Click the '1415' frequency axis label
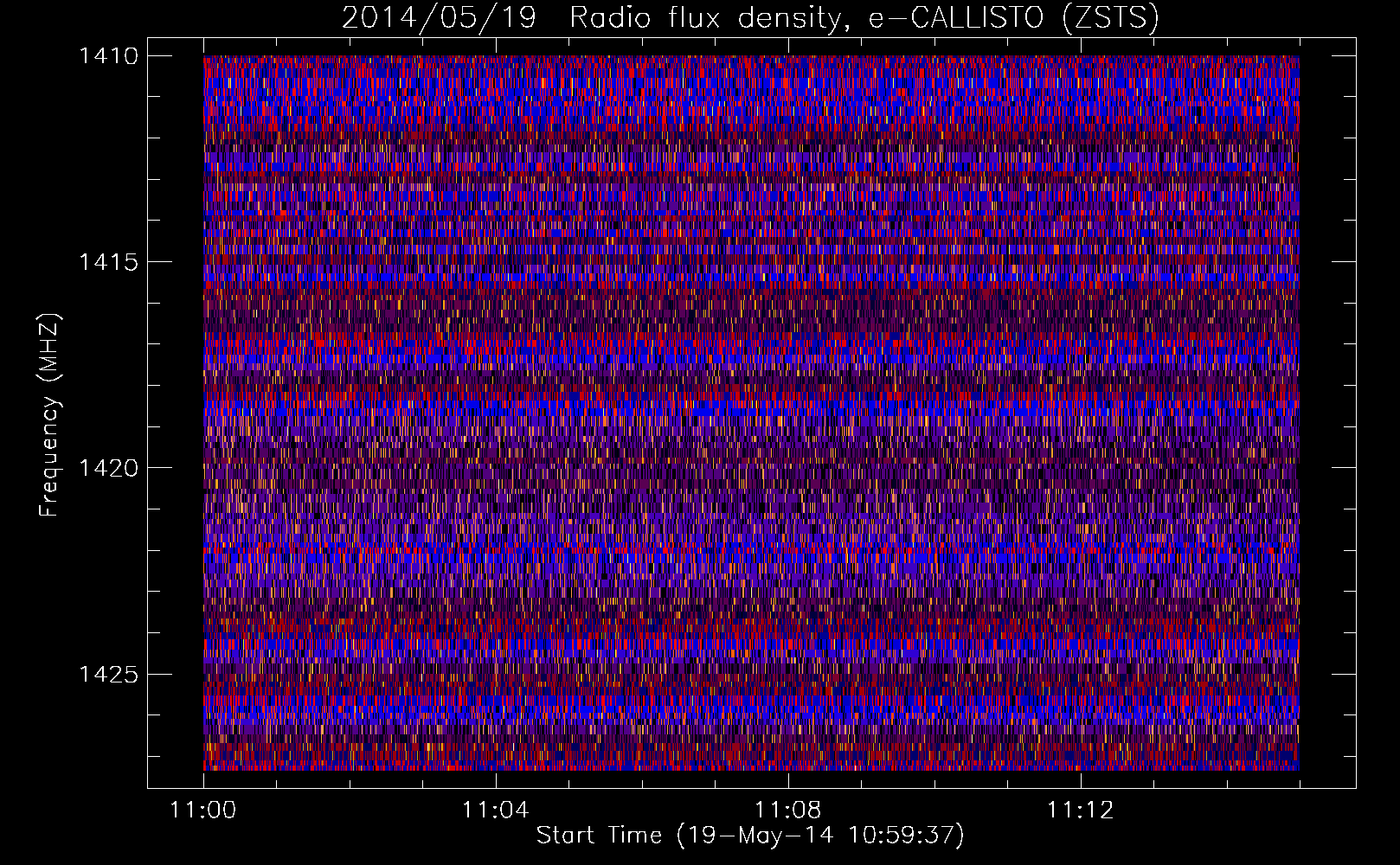Image resolution: width=1400 pixels, height=865 pixels. coord(109,262)
